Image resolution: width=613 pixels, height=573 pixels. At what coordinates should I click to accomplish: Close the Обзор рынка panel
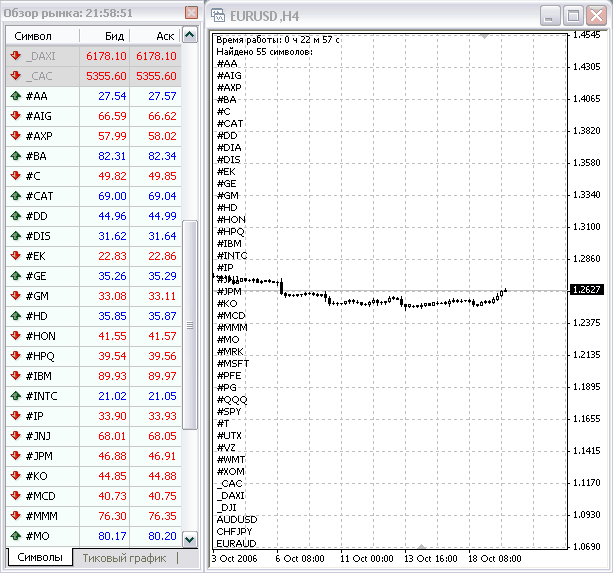pyautogui.click(x=191, y=13)
